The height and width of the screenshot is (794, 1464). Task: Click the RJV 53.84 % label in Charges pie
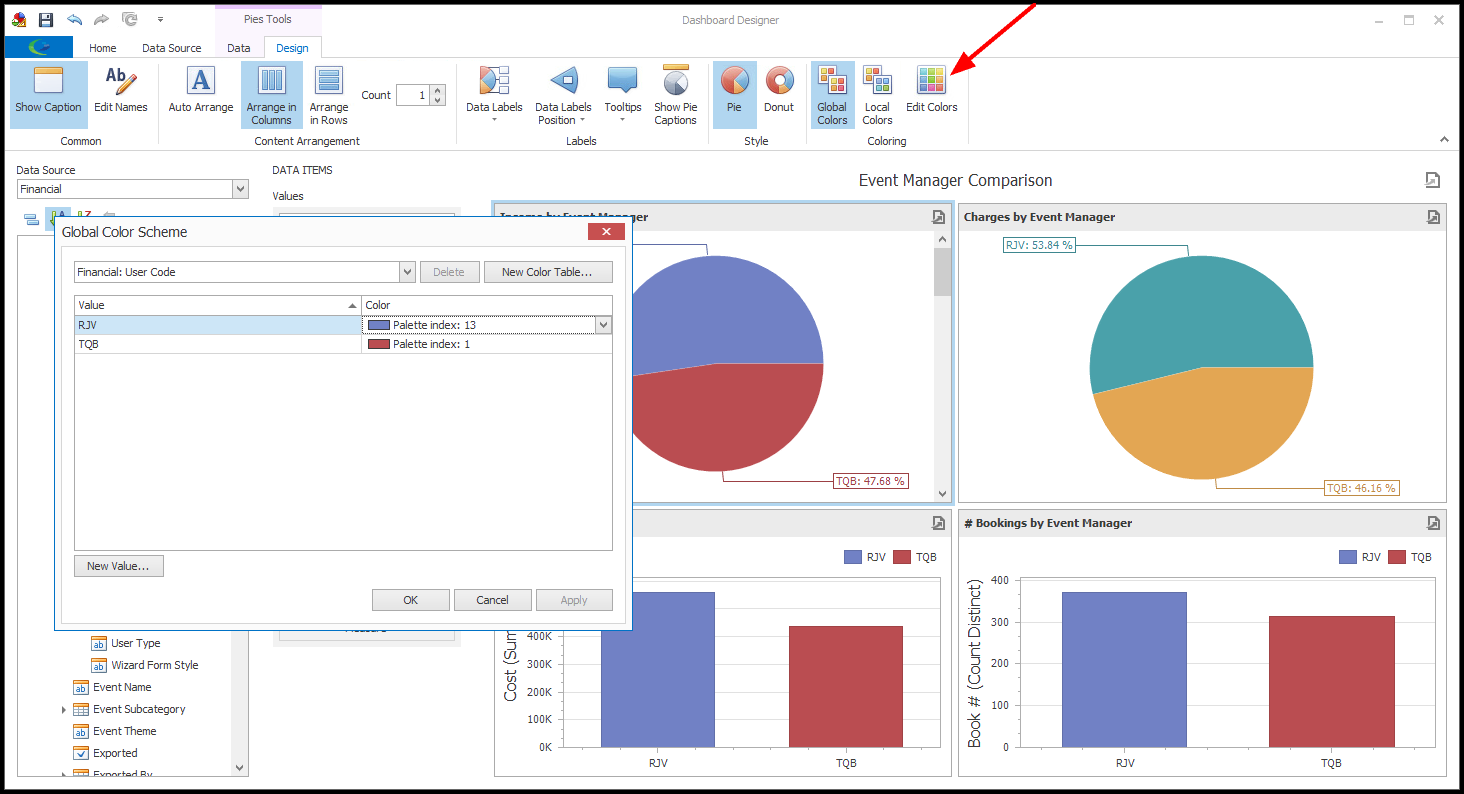coord(1039,245)
